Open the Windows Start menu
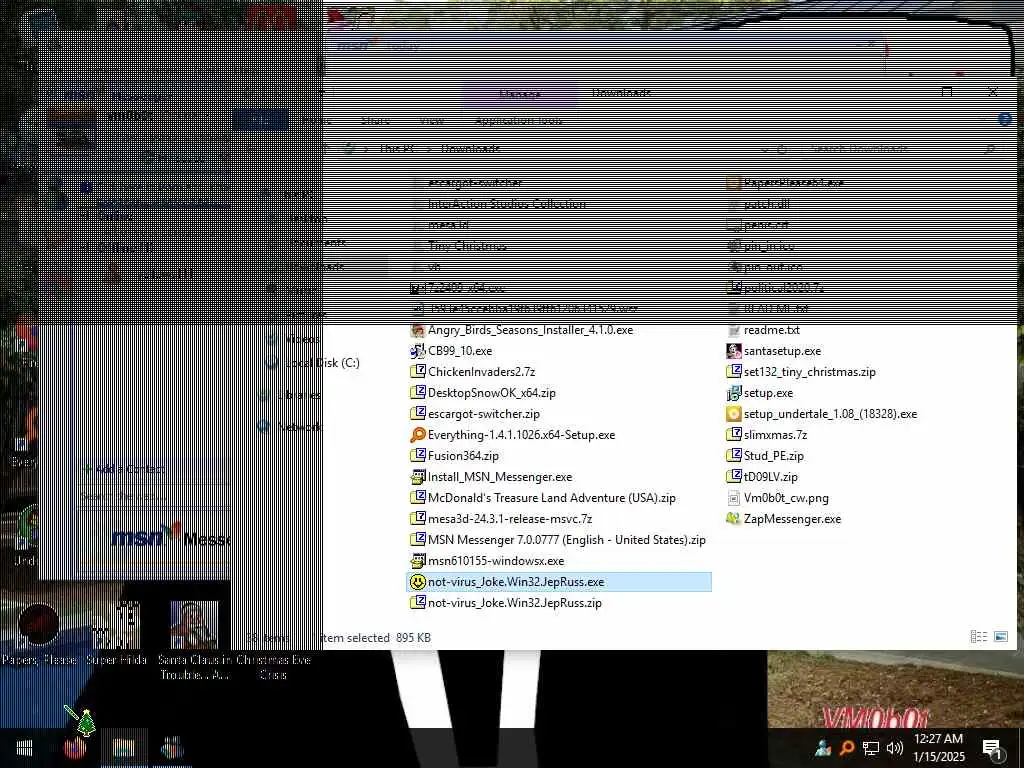Image resolution: width=1024 pixels, height=768 pixels. coord(24,748)
